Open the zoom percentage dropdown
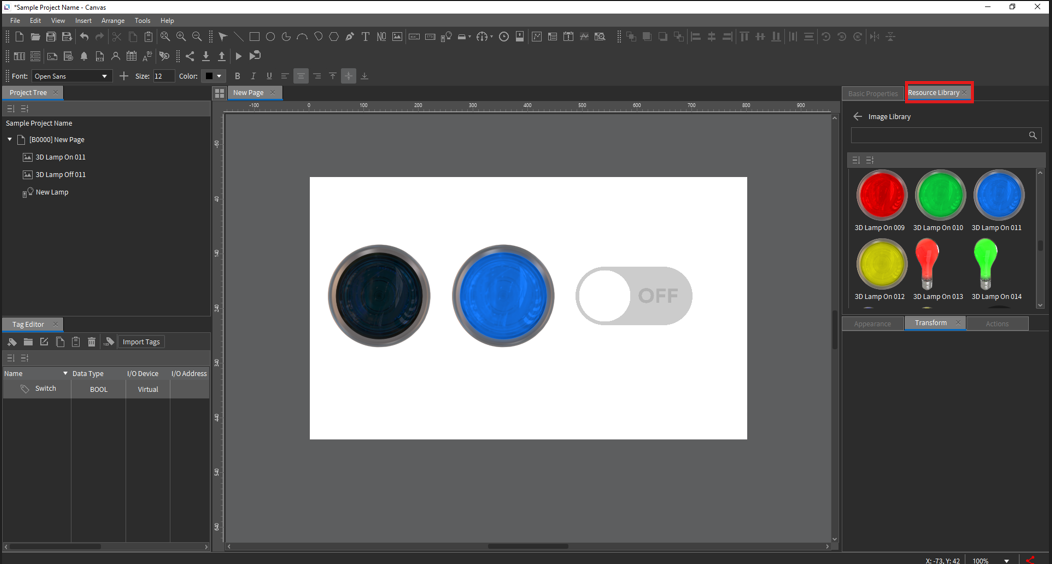Image resolution: width=1052 pixels, height=564 pixels. click(x=1006, y=560)
